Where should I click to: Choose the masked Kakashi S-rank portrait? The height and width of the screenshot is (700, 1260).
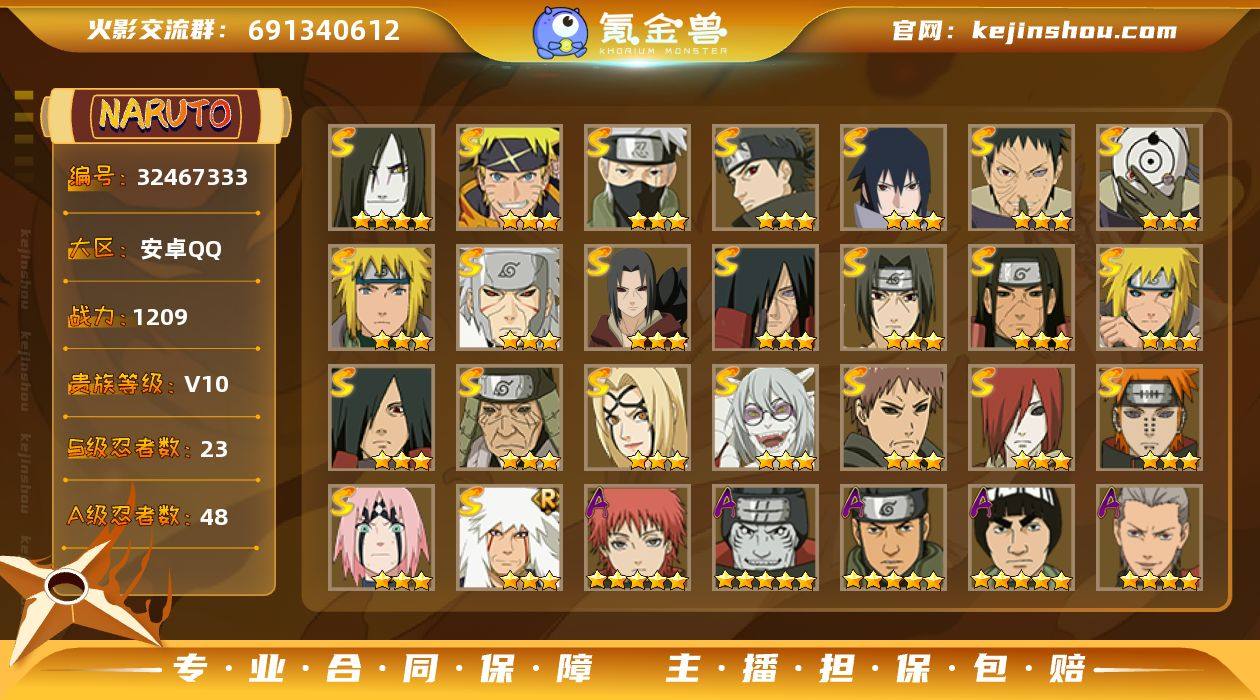pos(638,178)
